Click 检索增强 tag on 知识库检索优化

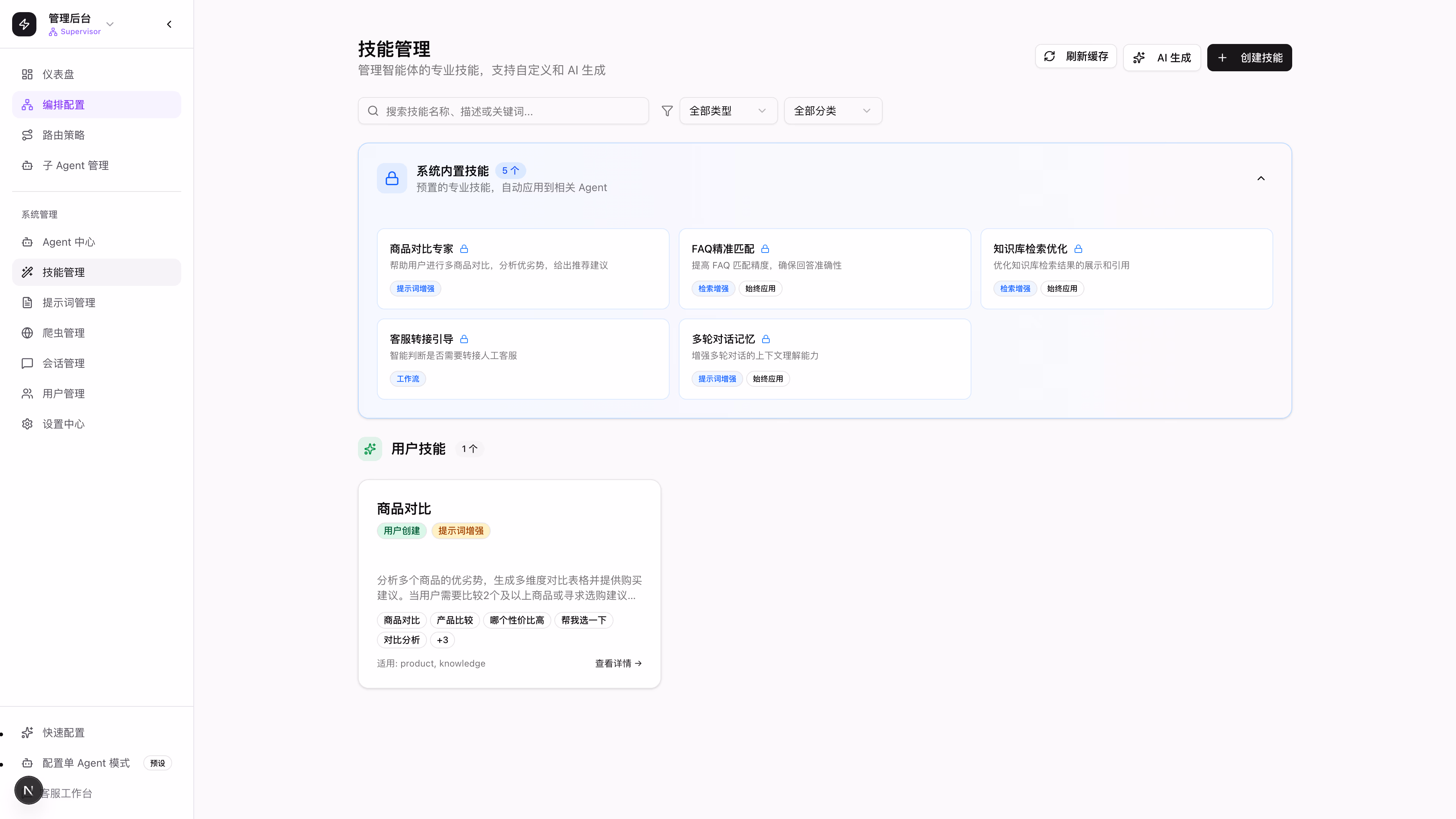1015,289
